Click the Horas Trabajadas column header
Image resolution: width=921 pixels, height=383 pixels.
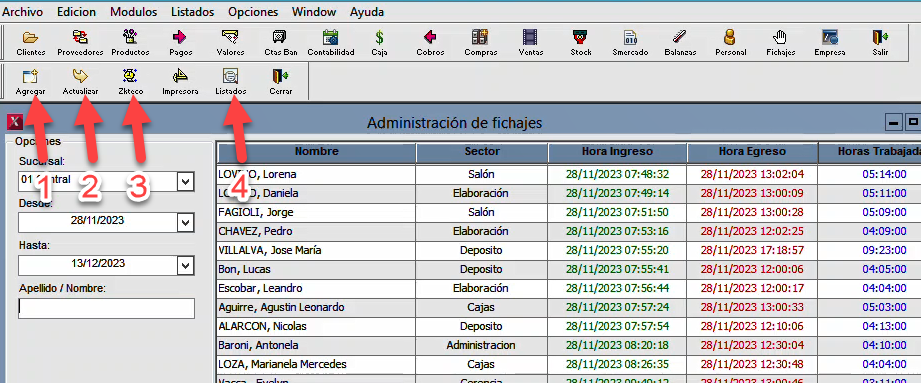870,152
